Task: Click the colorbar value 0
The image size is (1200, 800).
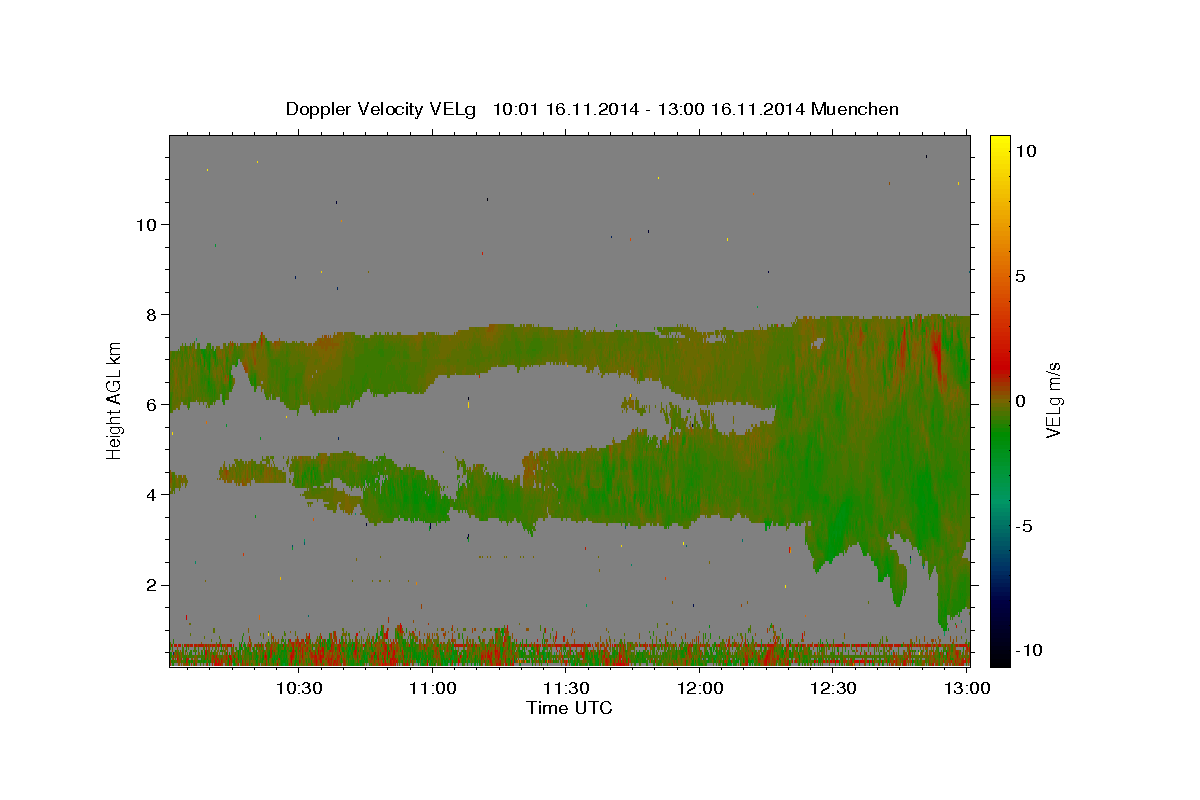Action: click(1021, 400)
